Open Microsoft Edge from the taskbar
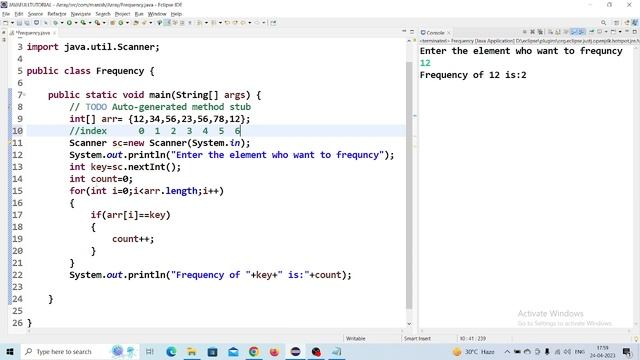This screenshot has height=360, width=640. point(171,351)
